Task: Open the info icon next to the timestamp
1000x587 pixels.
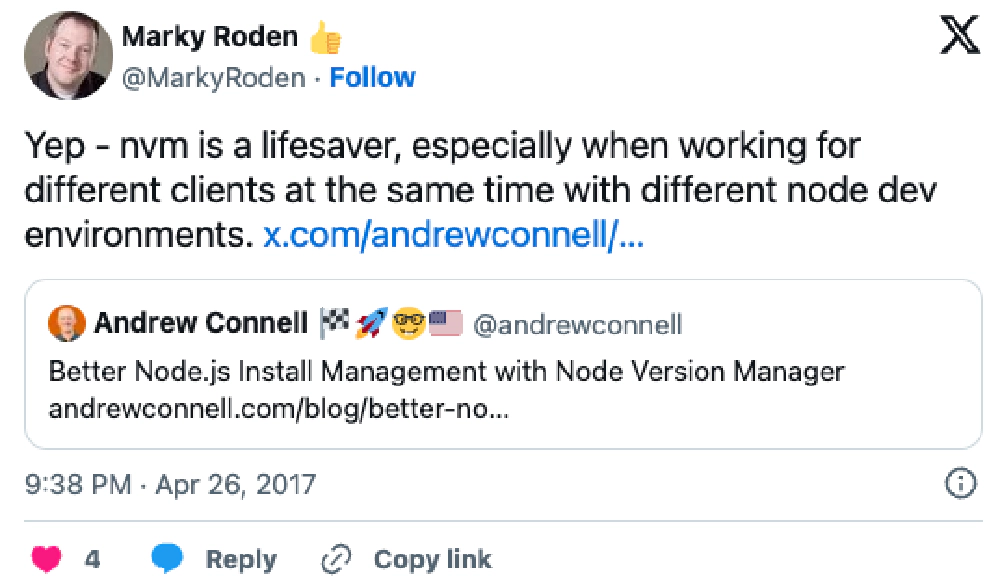Action: click(962, 484)
